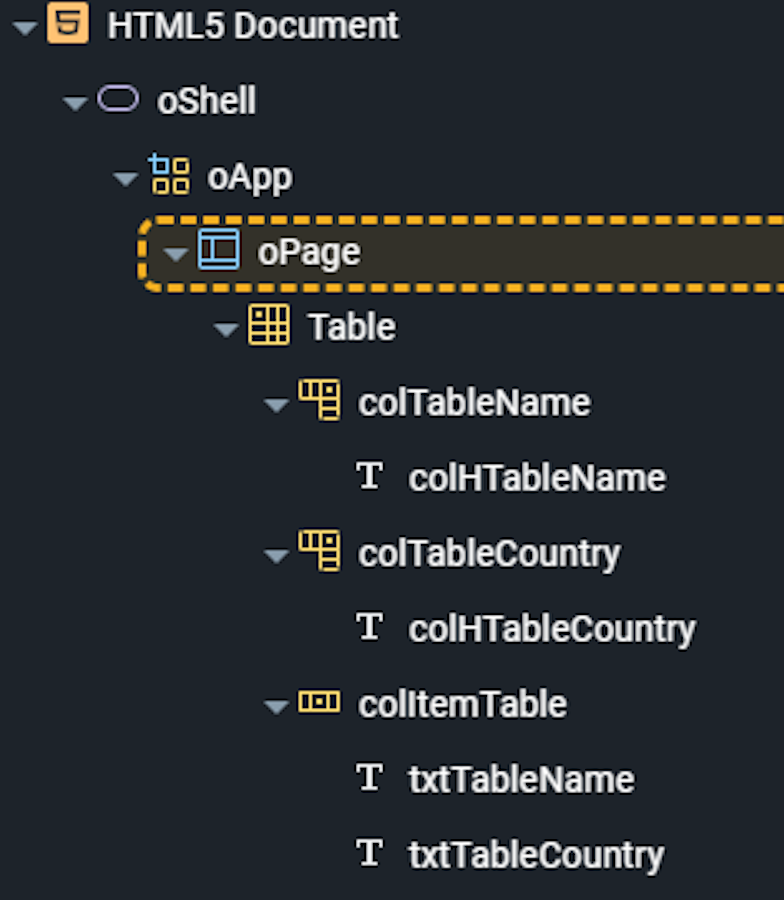
Task: Collapse the HTML5 Document node
Action: 25,28
